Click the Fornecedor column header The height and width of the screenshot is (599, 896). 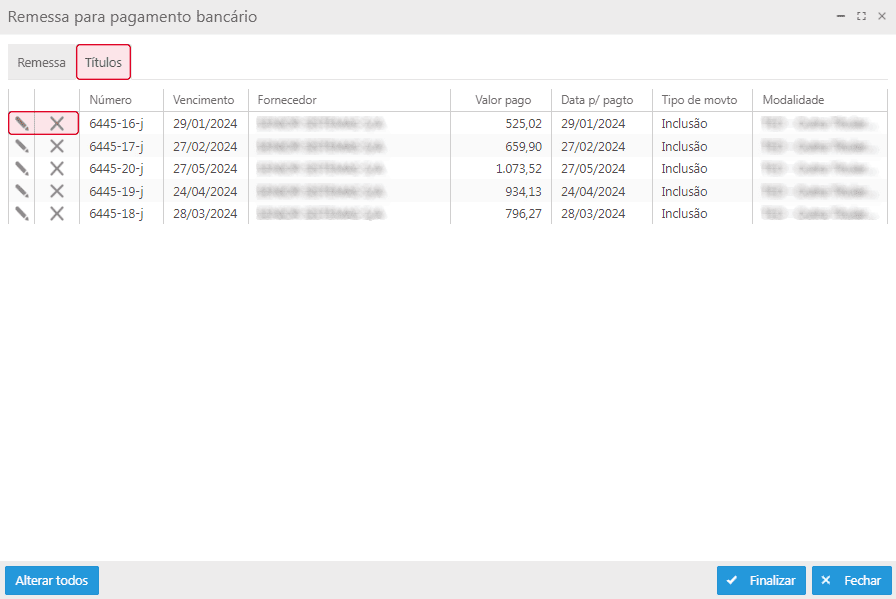287,100
